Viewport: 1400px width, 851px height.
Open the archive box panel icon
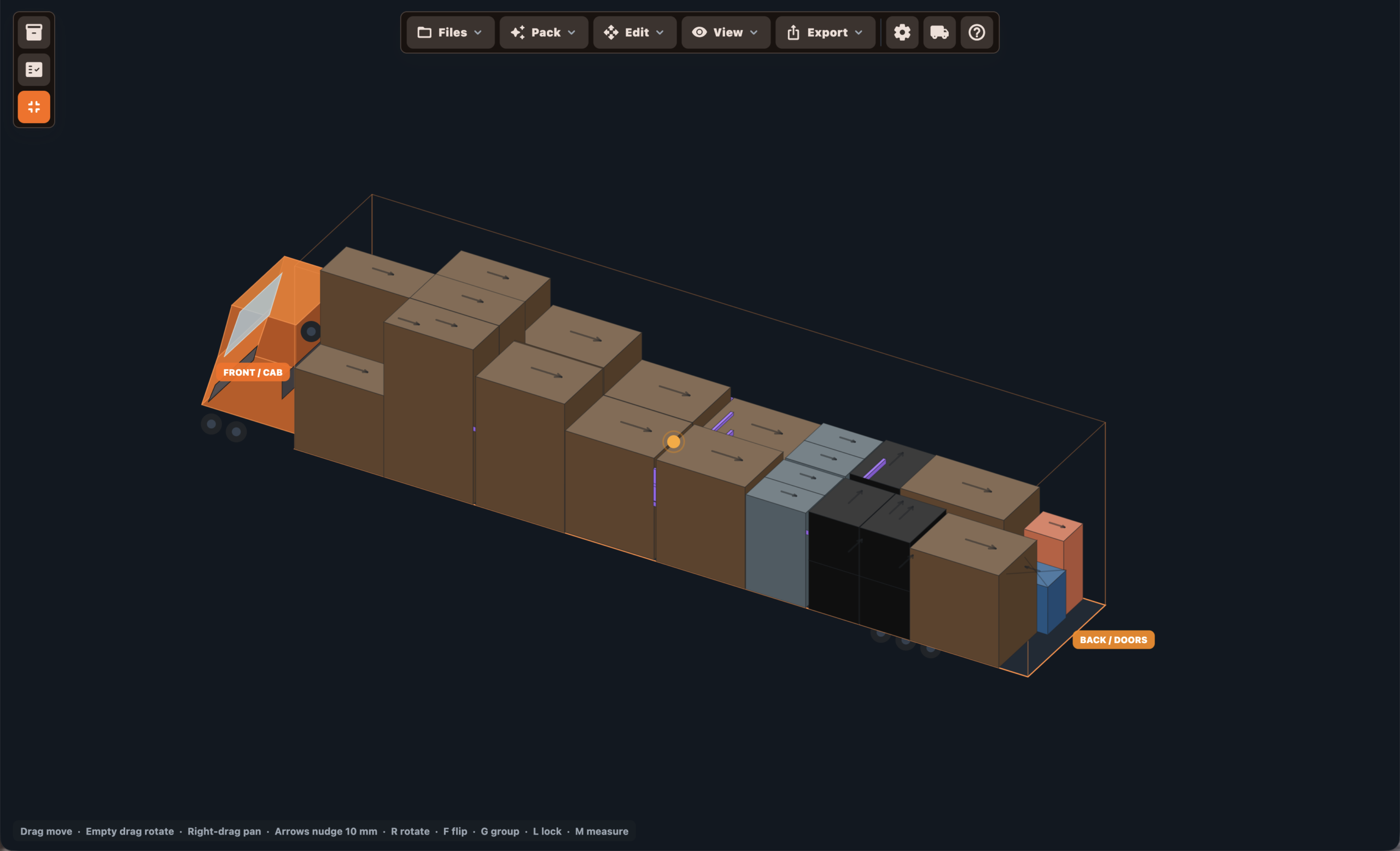(34, 32)
